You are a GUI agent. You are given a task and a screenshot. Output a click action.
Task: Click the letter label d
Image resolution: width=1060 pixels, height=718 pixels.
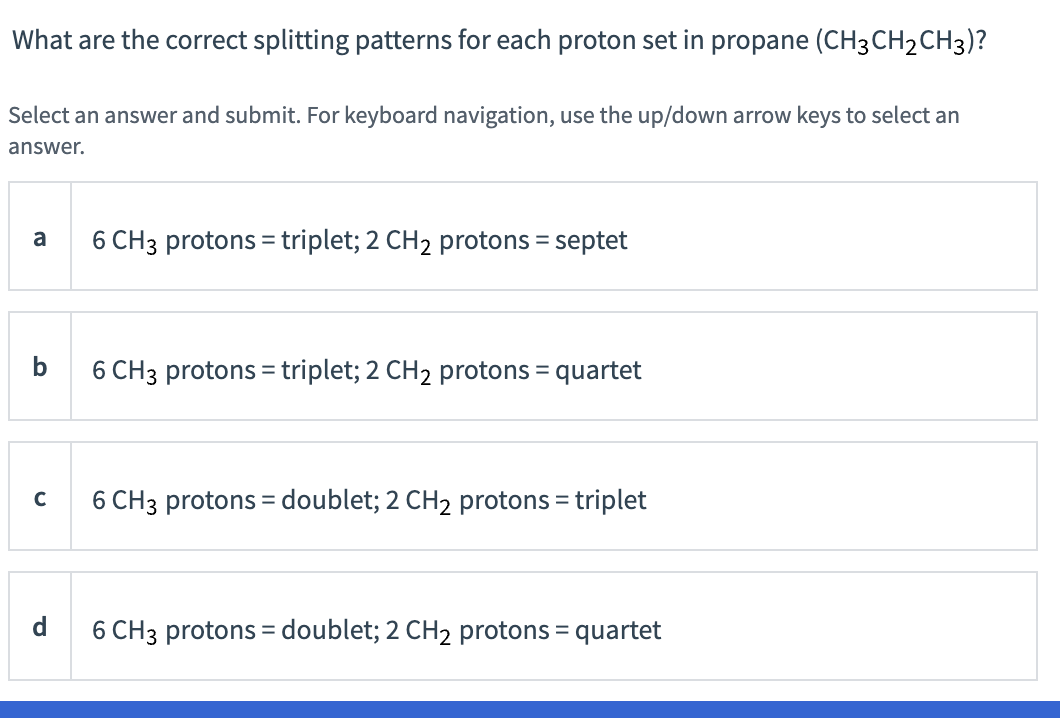coord(40,626)
